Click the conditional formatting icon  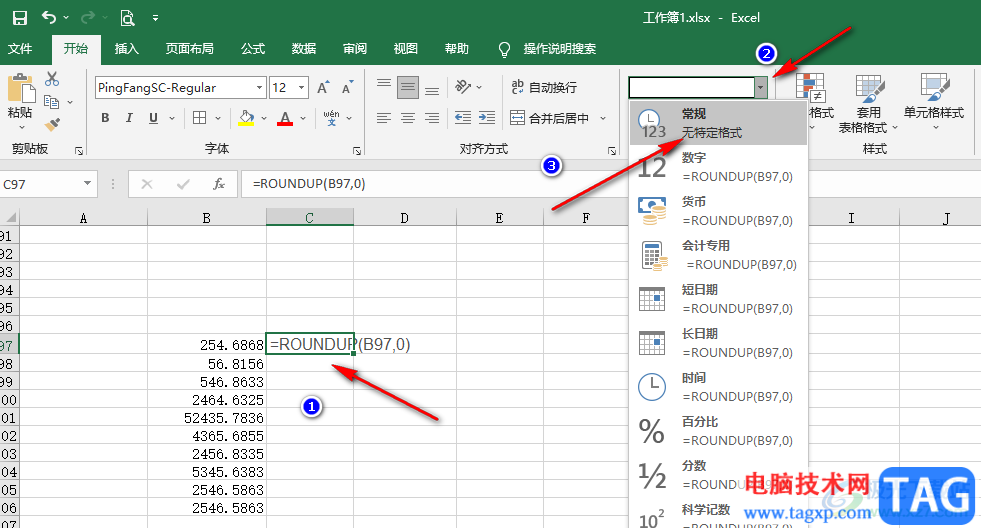coord(811,87)
